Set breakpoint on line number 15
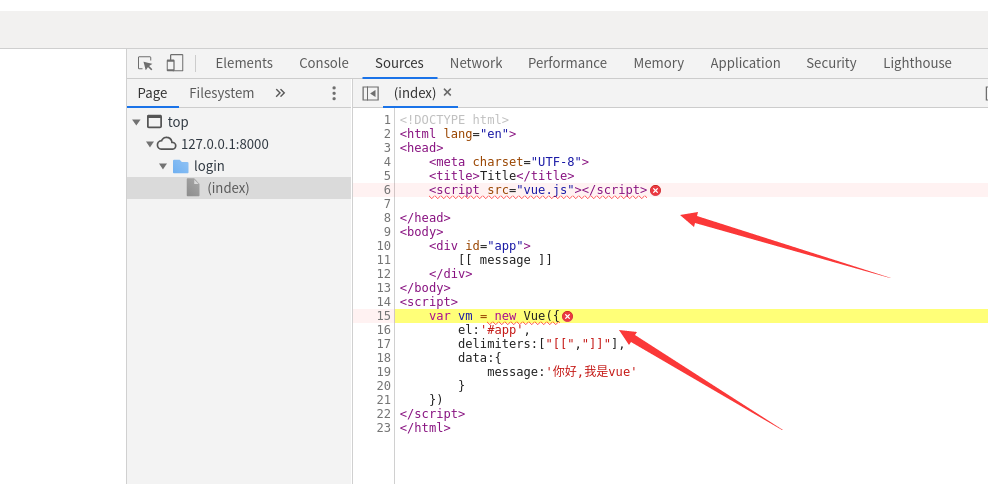 tap(384, 316)
